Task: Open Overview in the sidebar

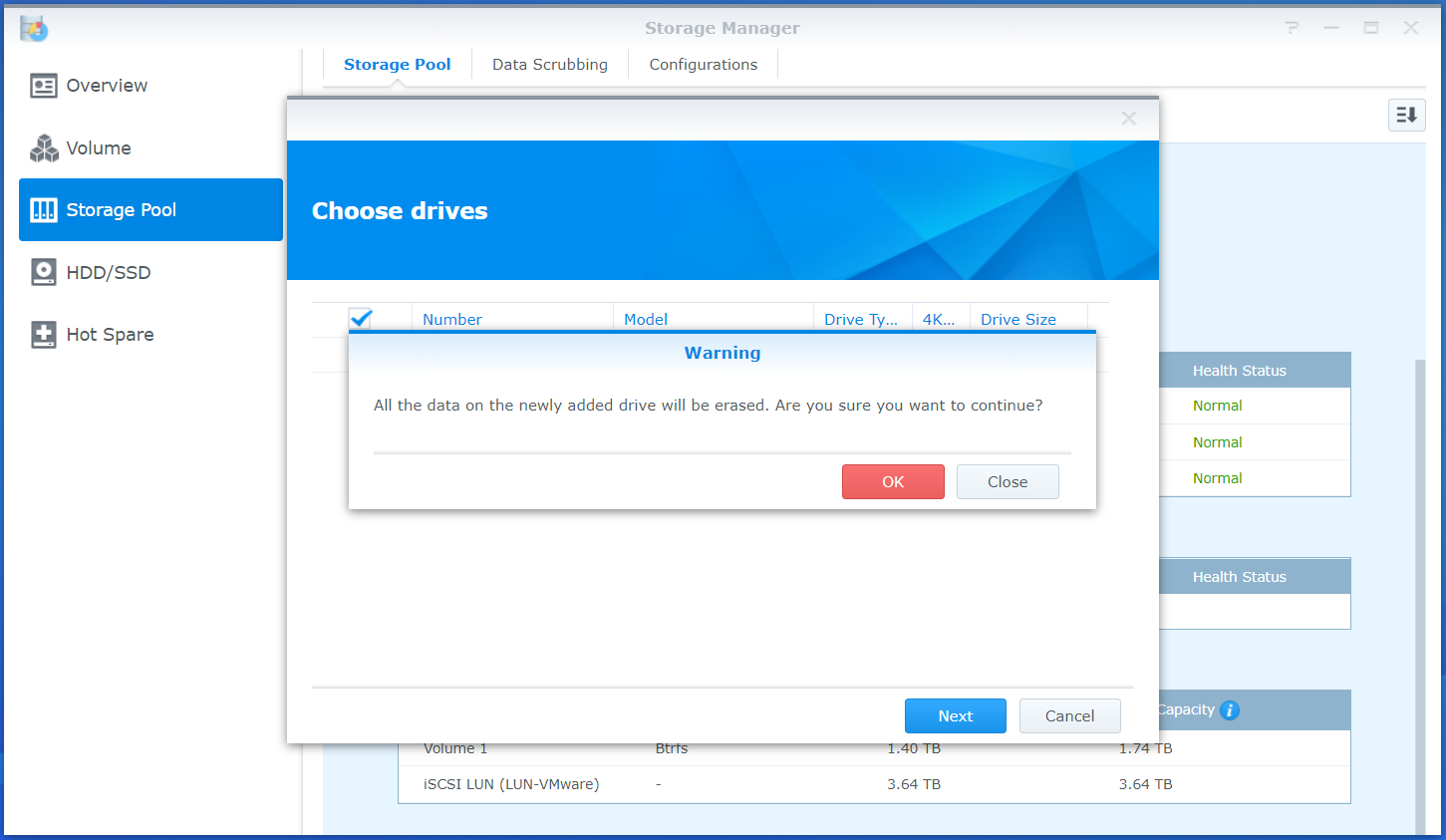Action: click(x=151, y=86)
